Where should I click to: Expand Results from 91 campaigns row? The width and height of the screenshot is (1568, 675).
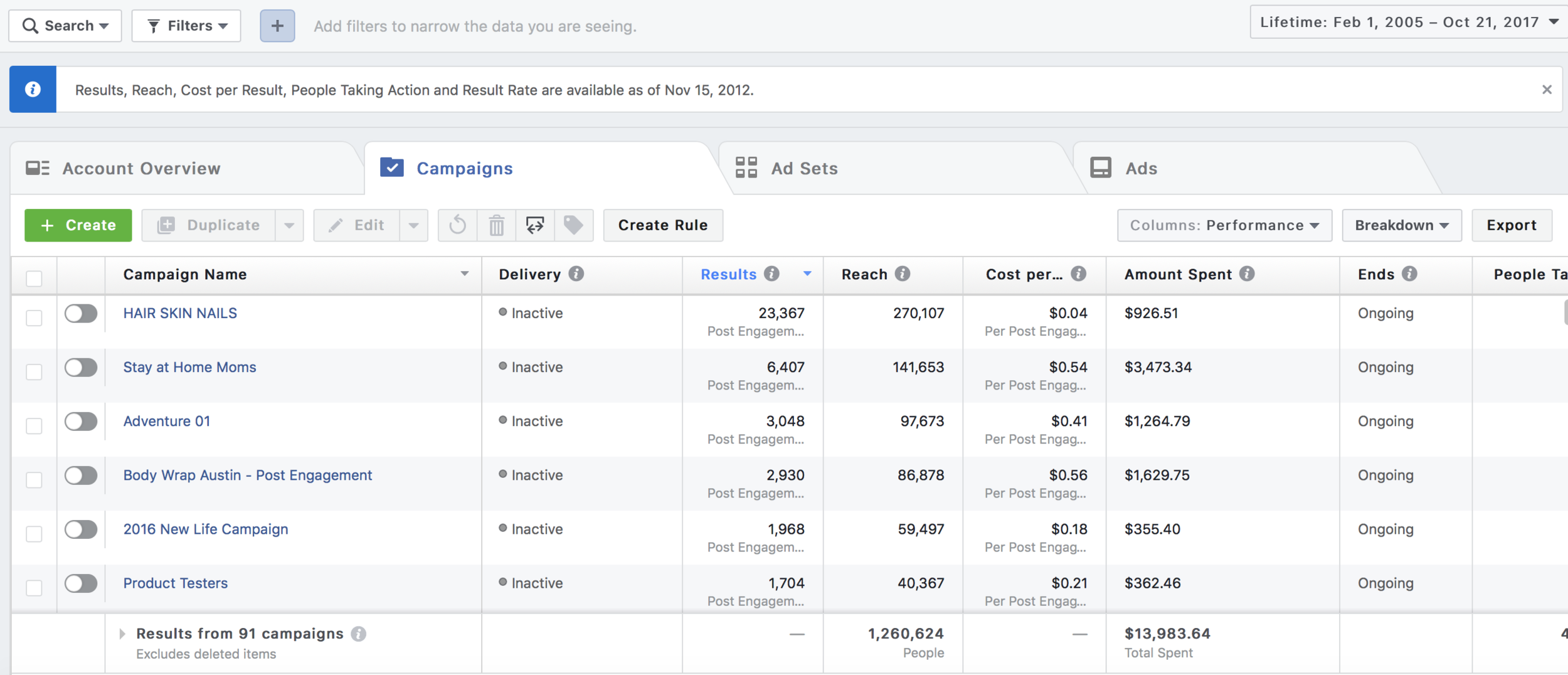pyautogui.click(x=122, y=634)
